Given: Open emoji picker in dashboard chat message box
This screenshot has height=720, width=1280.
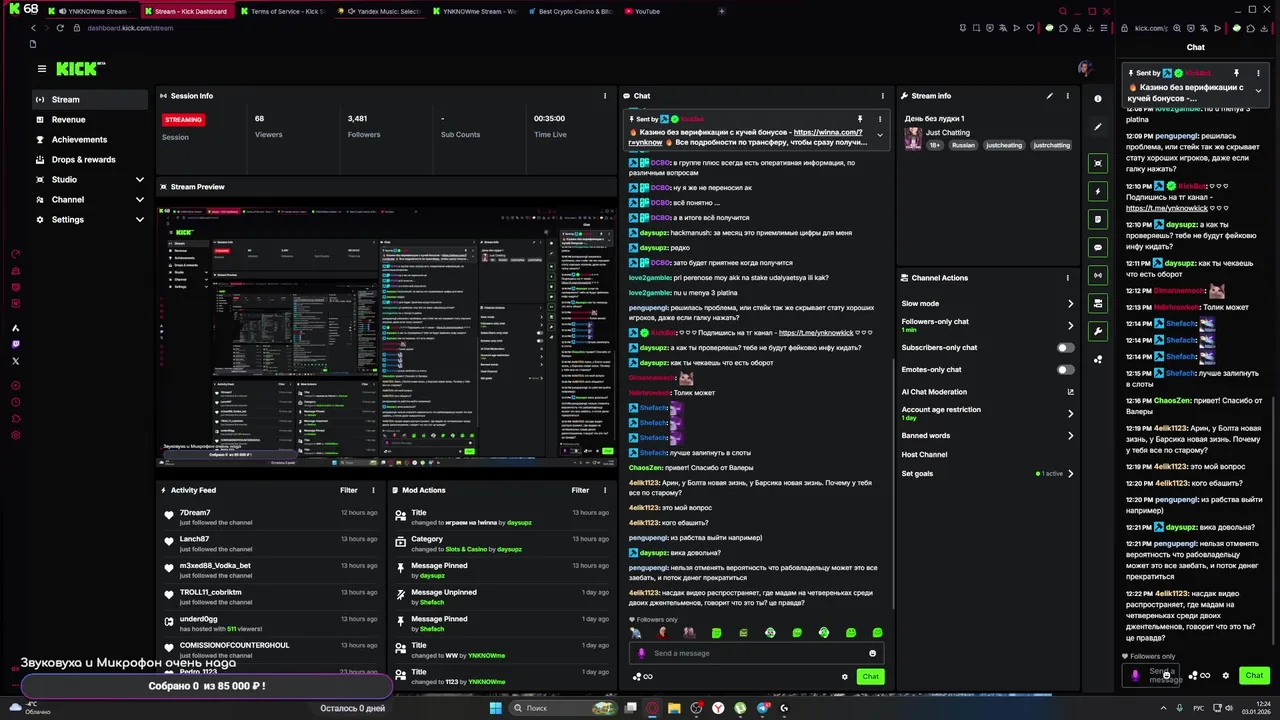Looking at the screenshot, I should pyautogui.click(x=872, y=653).
